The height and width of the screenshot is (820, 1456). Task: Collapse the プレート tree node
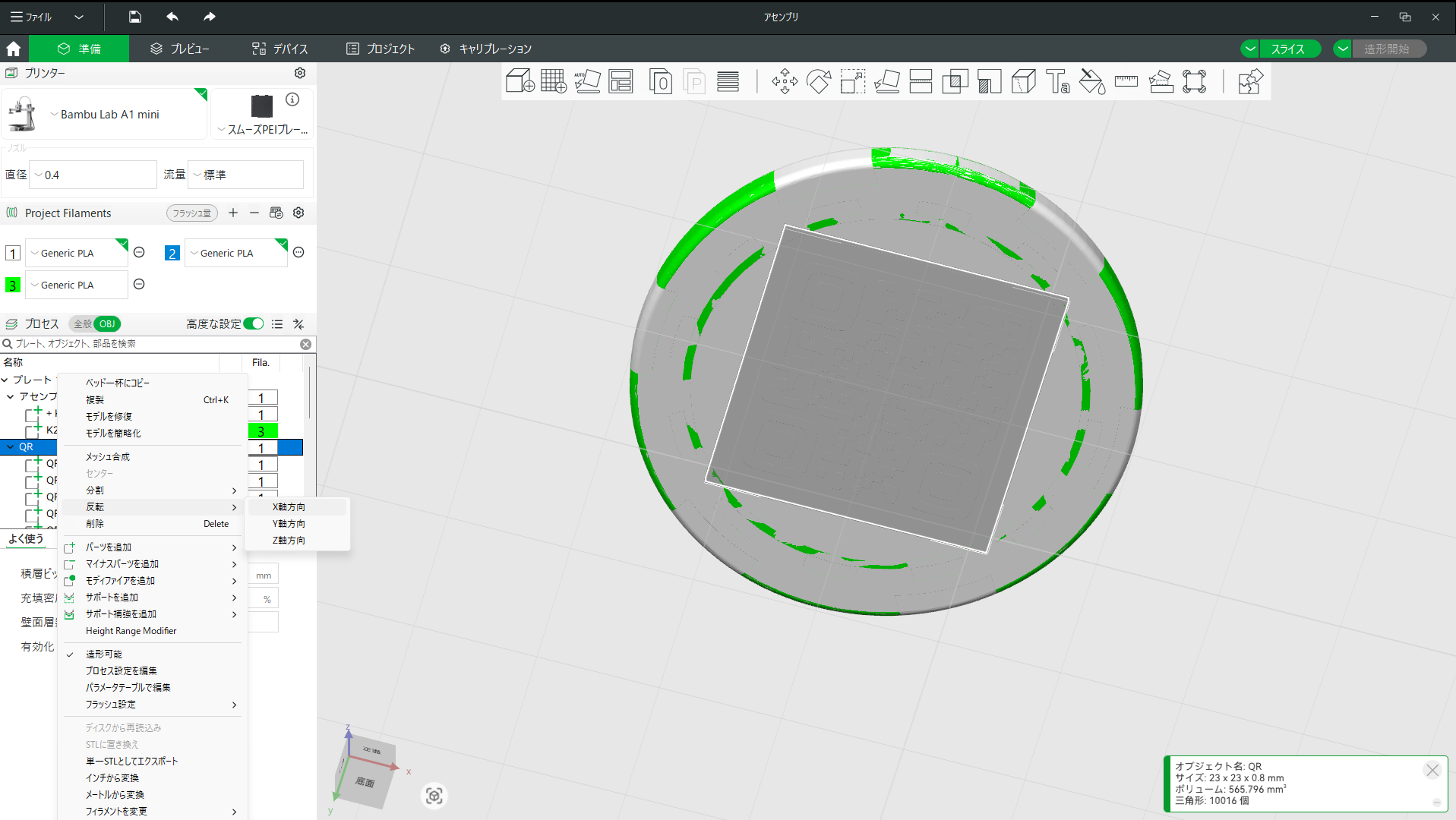click(5, 380)
